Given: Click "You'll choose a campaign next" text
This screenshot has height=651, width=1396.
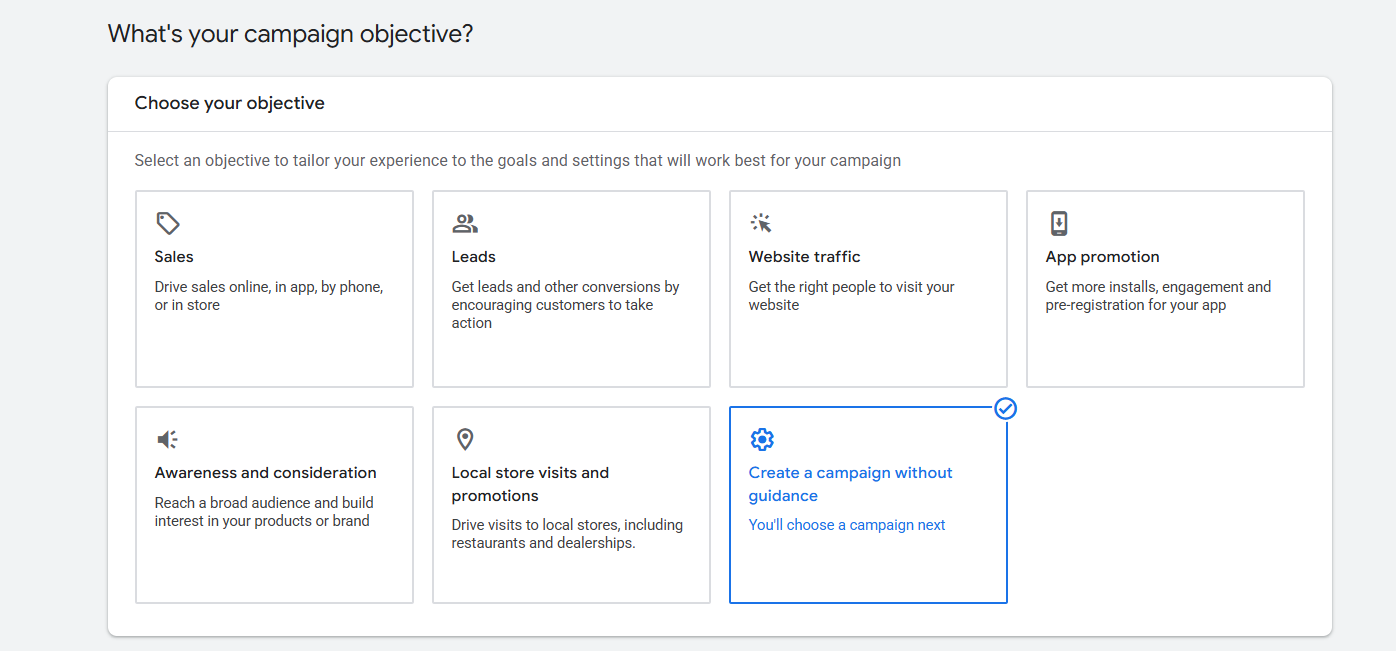Looking at the screenshot, I should [x=847, y=525].
